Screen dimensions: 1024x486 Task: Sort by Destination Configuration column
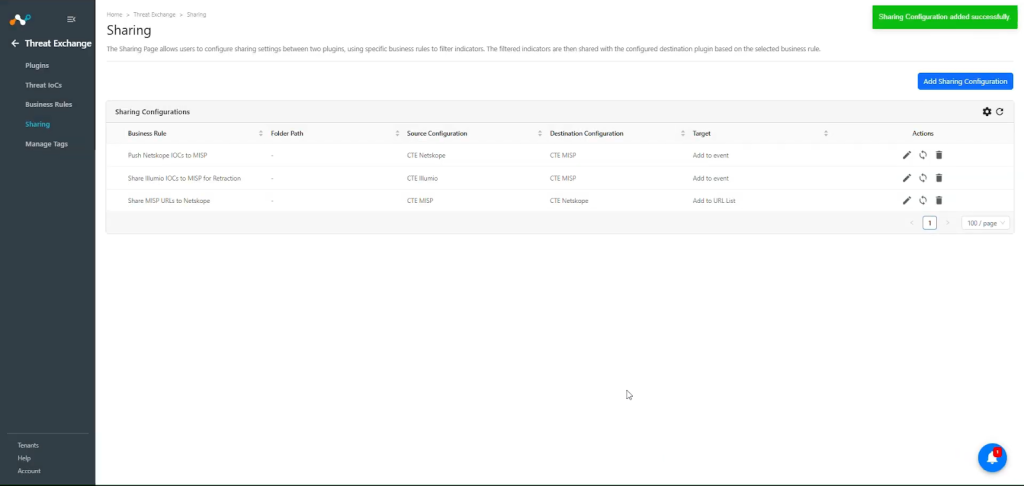pyautogui.click(x=683, y=133)
